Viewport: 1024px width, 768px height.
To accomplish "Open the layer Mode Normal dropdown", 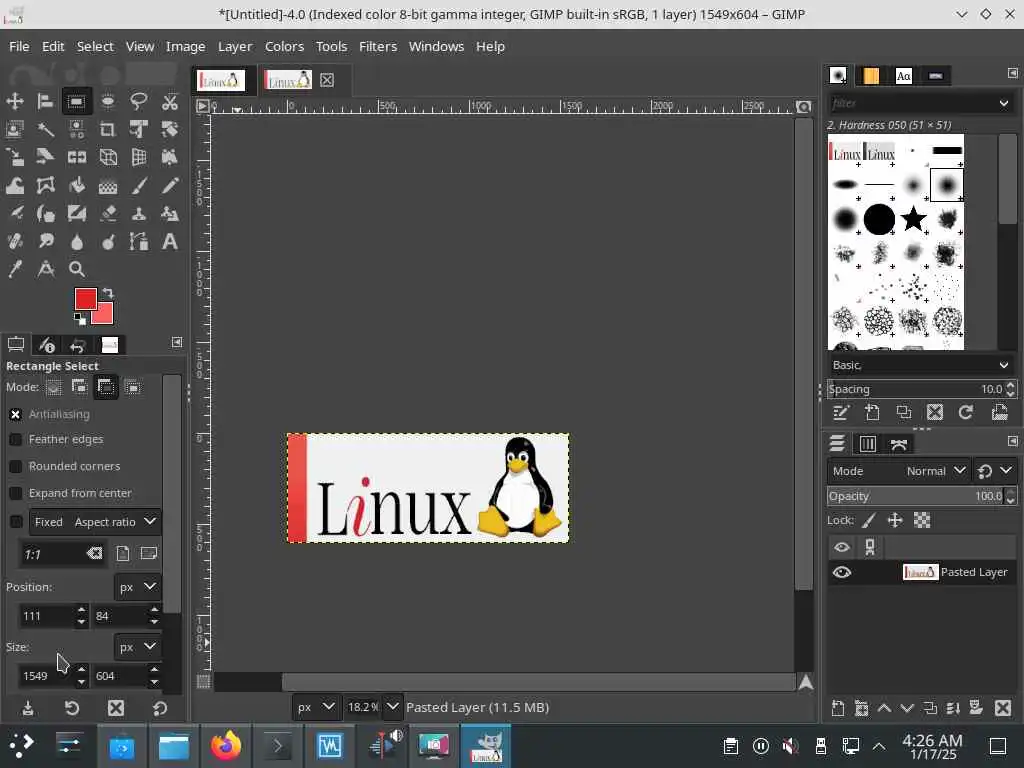I will [x=897, y=471].
